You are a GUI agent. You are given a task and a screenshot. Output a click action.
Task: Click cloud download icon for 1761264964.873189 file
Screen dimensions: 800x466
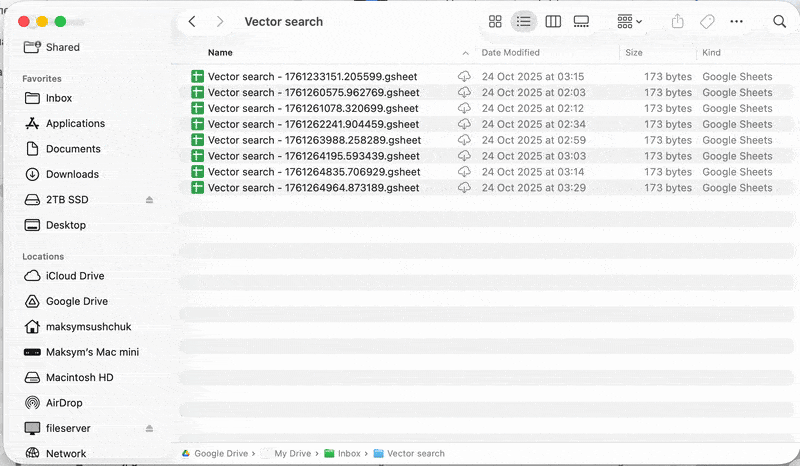[464, 187]
